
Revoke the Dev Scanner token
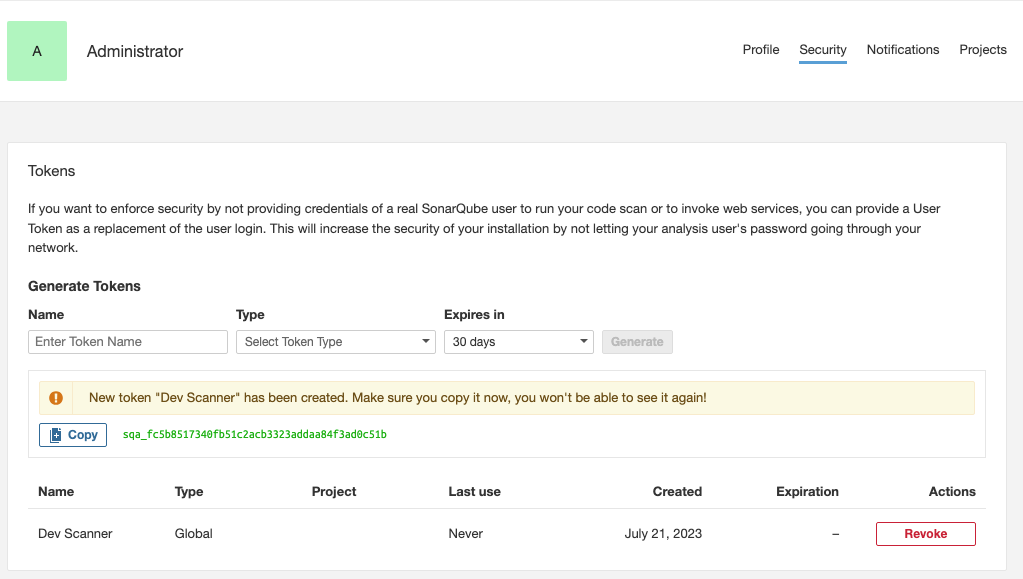pos(925,534)
